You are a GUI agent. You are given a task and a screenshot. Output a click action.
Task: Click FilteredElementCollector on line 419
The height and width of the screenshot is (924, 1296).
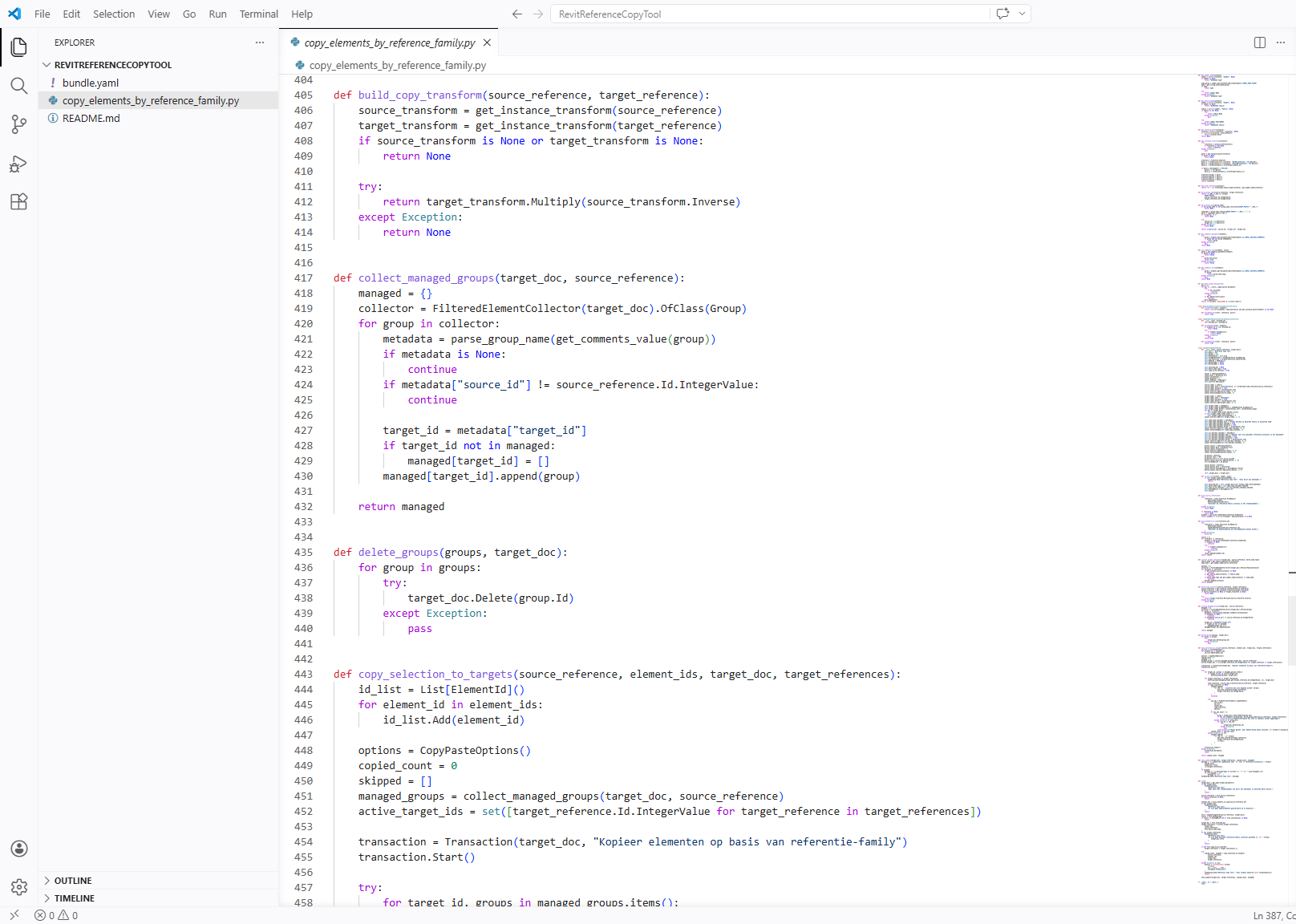(507, 309)
